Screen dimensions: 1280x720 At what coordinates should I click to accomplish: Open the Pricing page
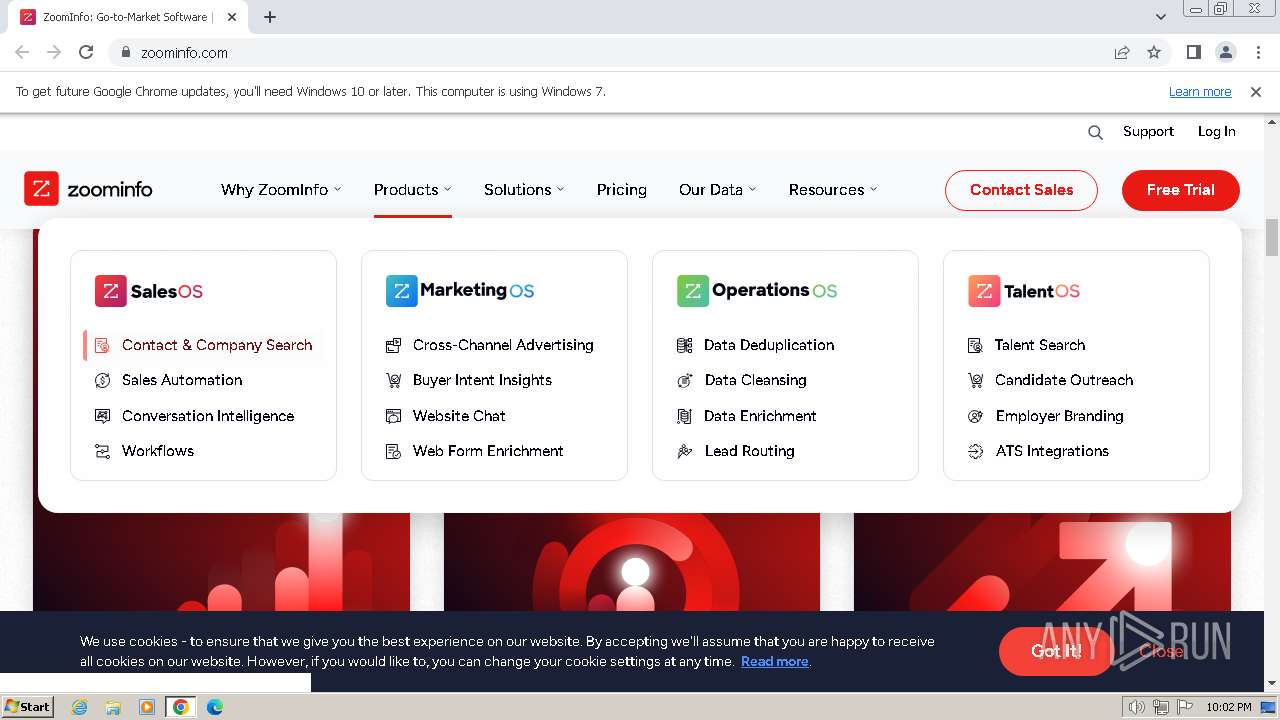click(621, 189)
